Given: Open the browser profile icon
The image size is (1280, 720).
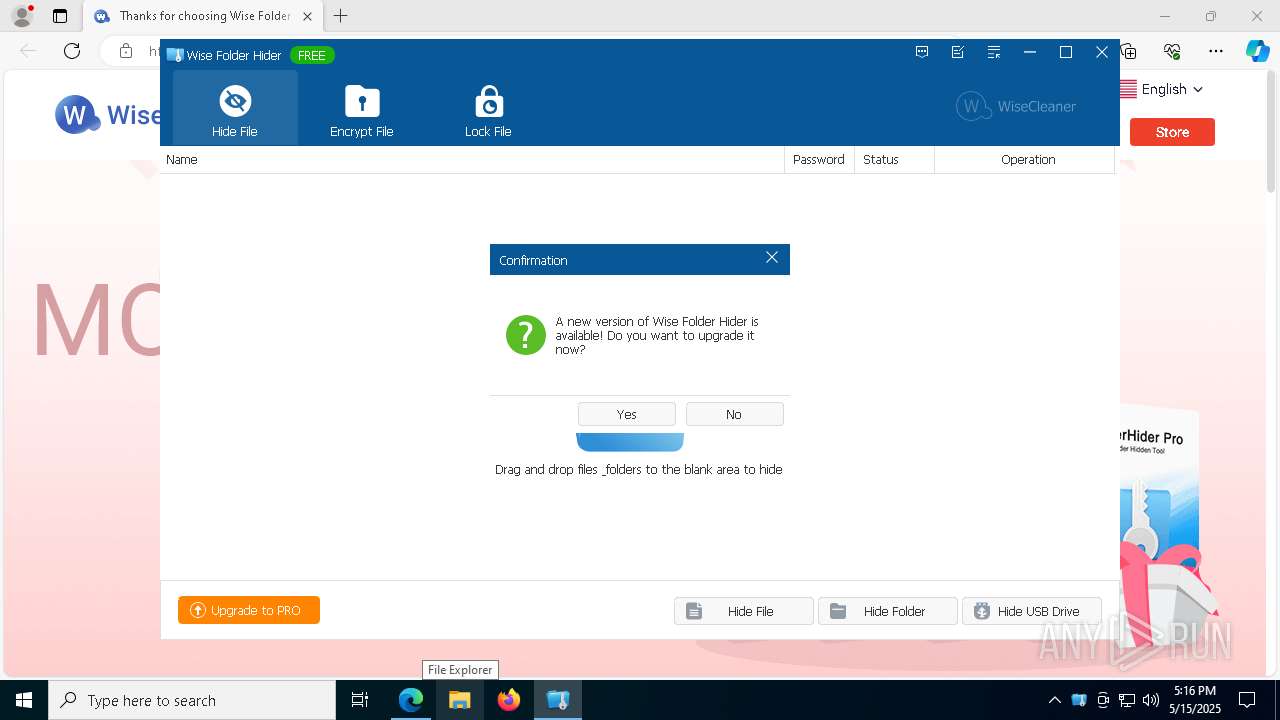Looking at the screenshot, I should [22, 16].
